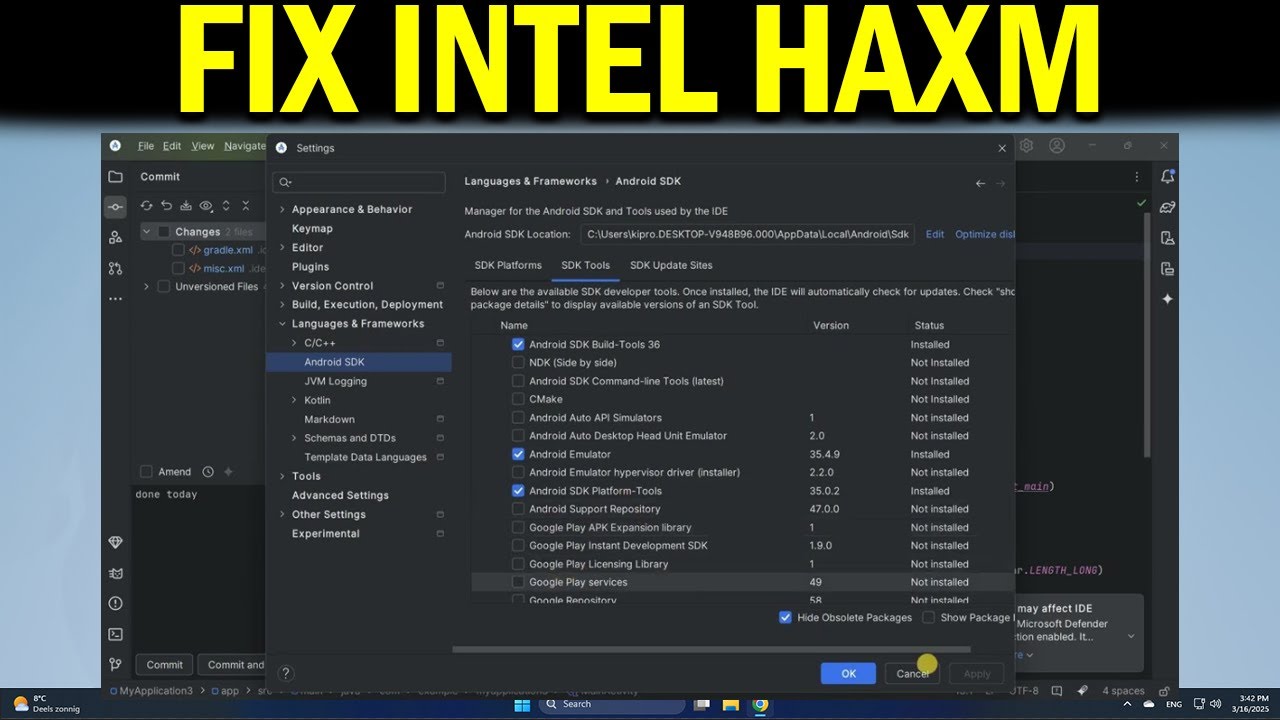Check Google Play services checkbox

click(518, 582)
